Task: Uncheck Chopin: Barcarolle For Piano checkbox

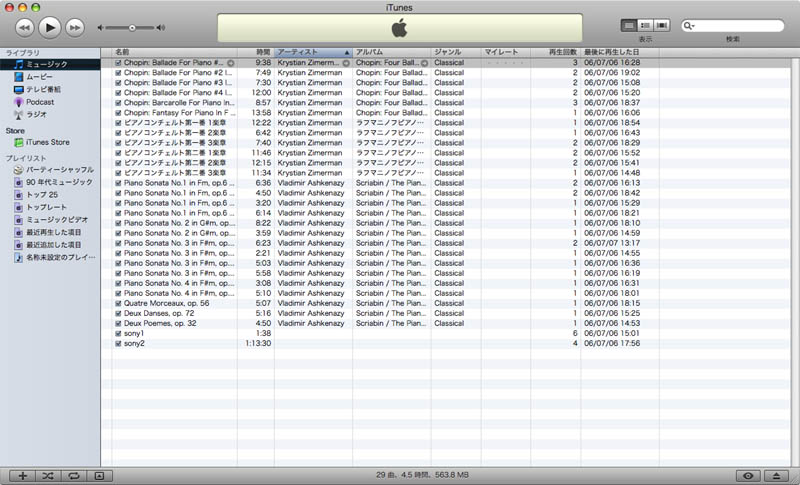Action: 119,103
